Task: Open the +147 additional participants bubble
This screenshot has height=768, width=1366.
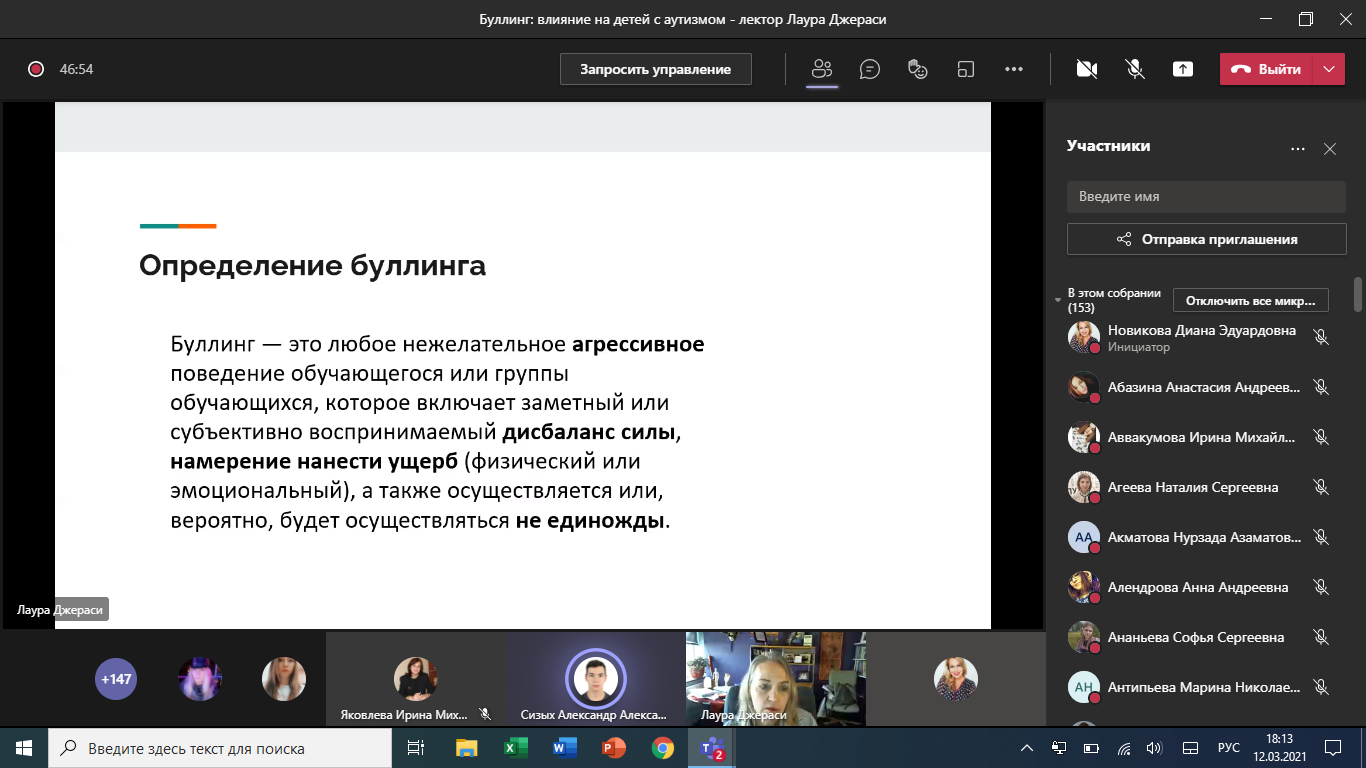Action: click(x=115, y=679)
